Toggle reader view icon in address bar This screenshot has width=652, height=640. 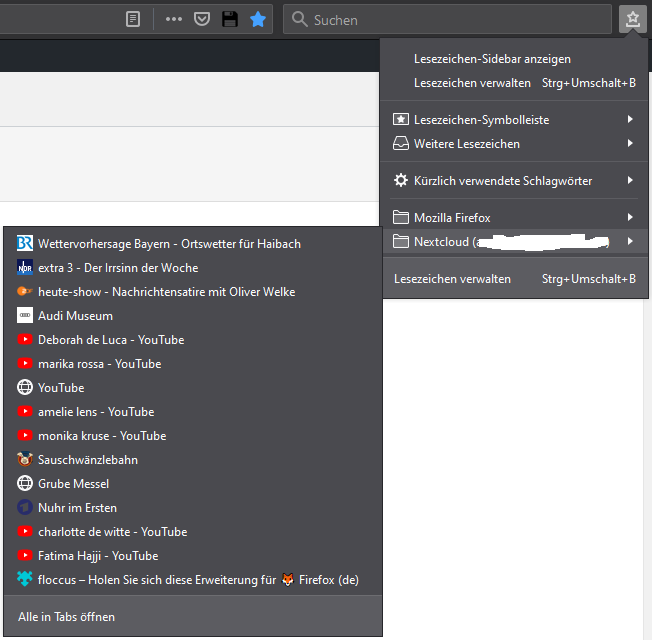pyautogui.click(x=133, y=20)
